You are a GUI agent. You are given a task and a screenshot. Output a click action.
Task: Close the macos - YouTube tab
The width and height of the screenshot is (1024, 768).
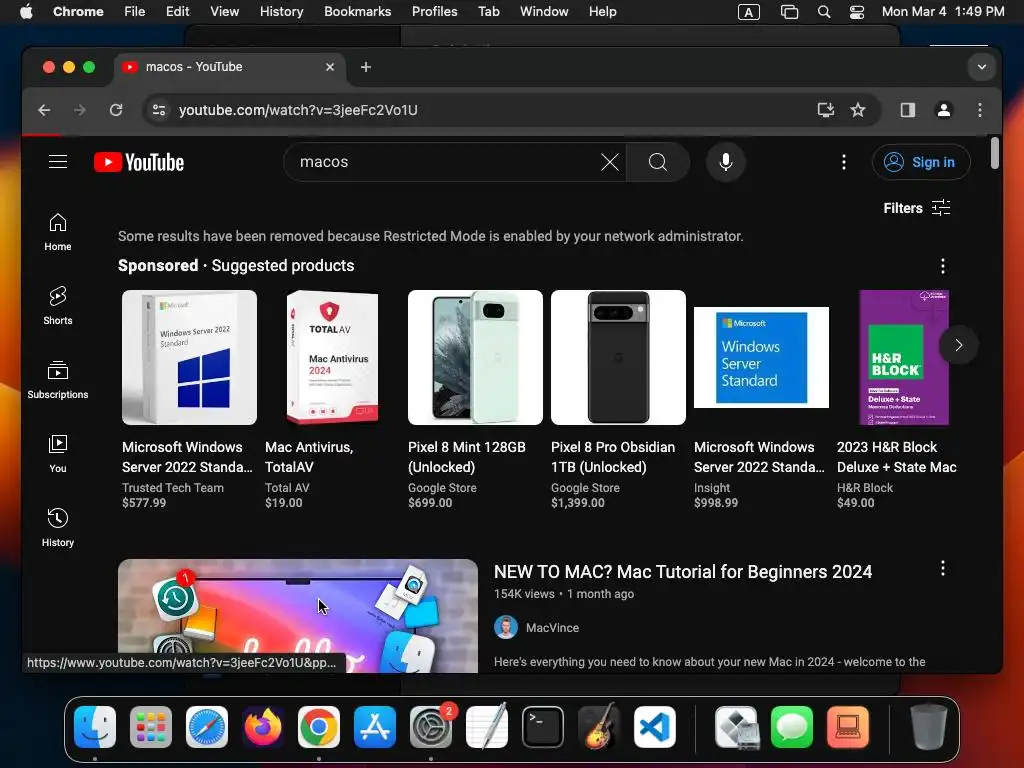[x=330, y=67]
